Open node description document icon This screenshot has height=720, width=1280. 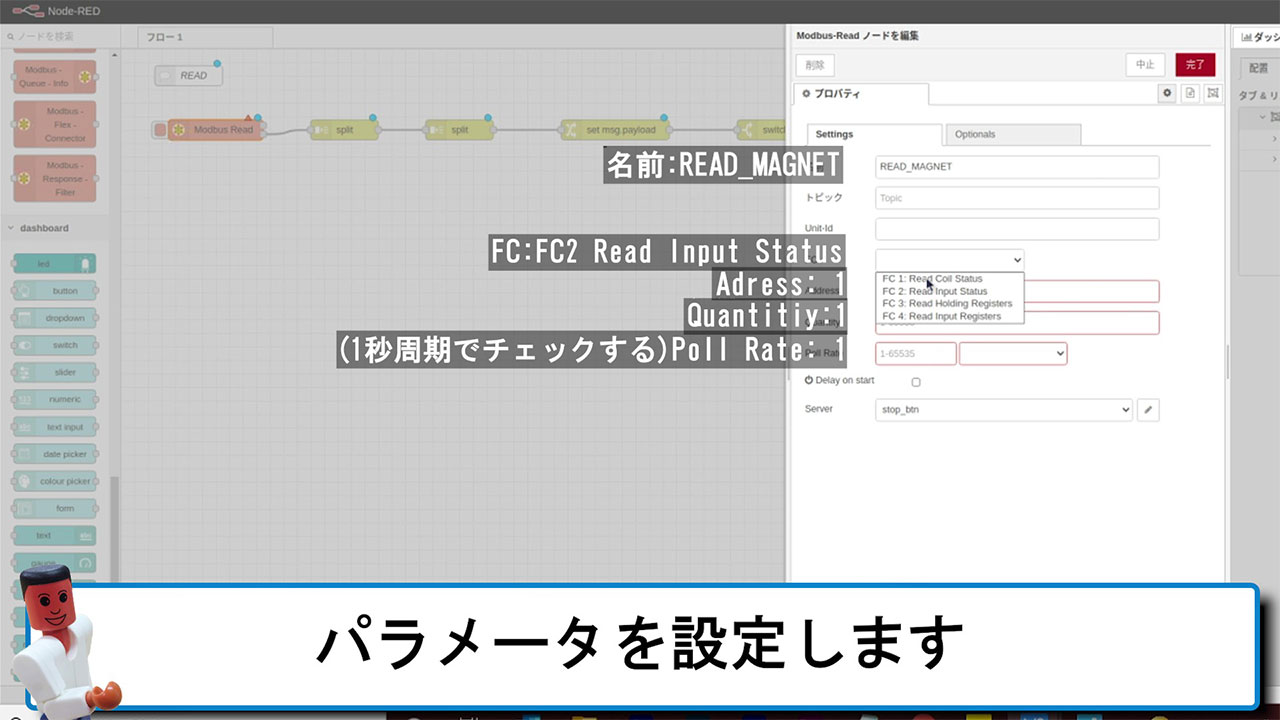[1190, 93]
